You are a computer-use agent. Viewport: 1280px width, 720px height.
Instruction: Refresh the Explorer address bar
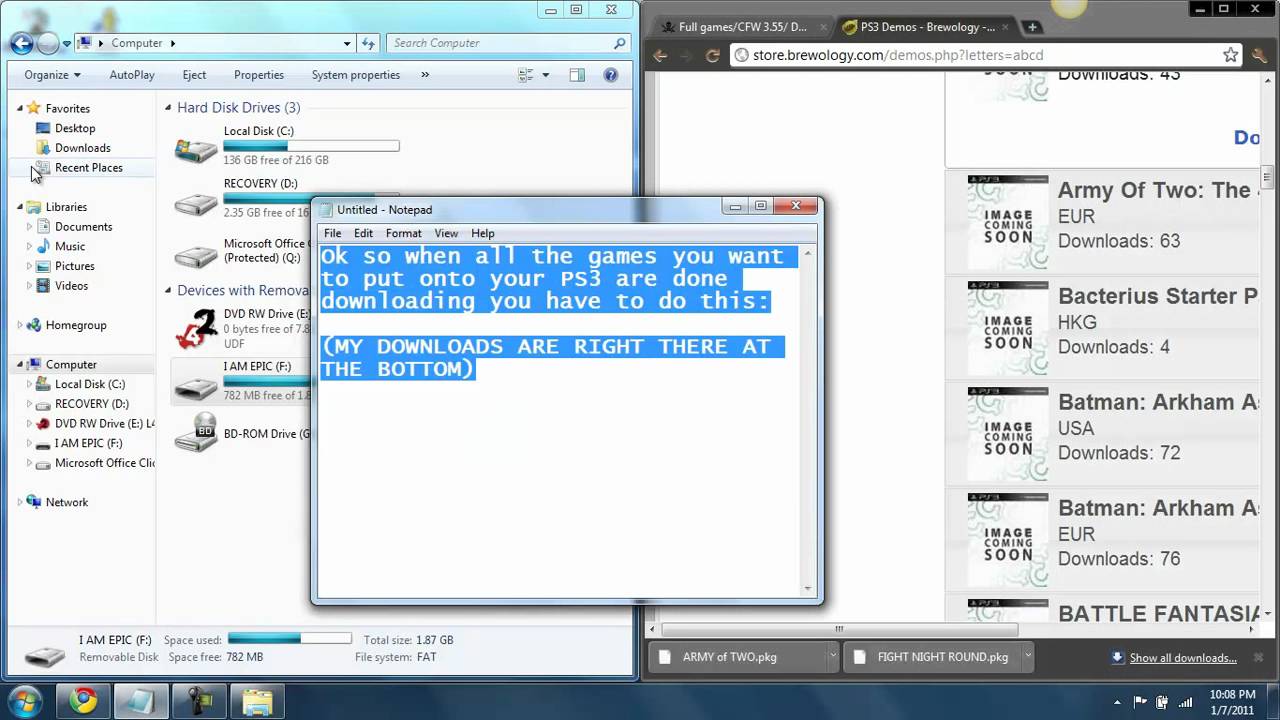click(368, 43)
